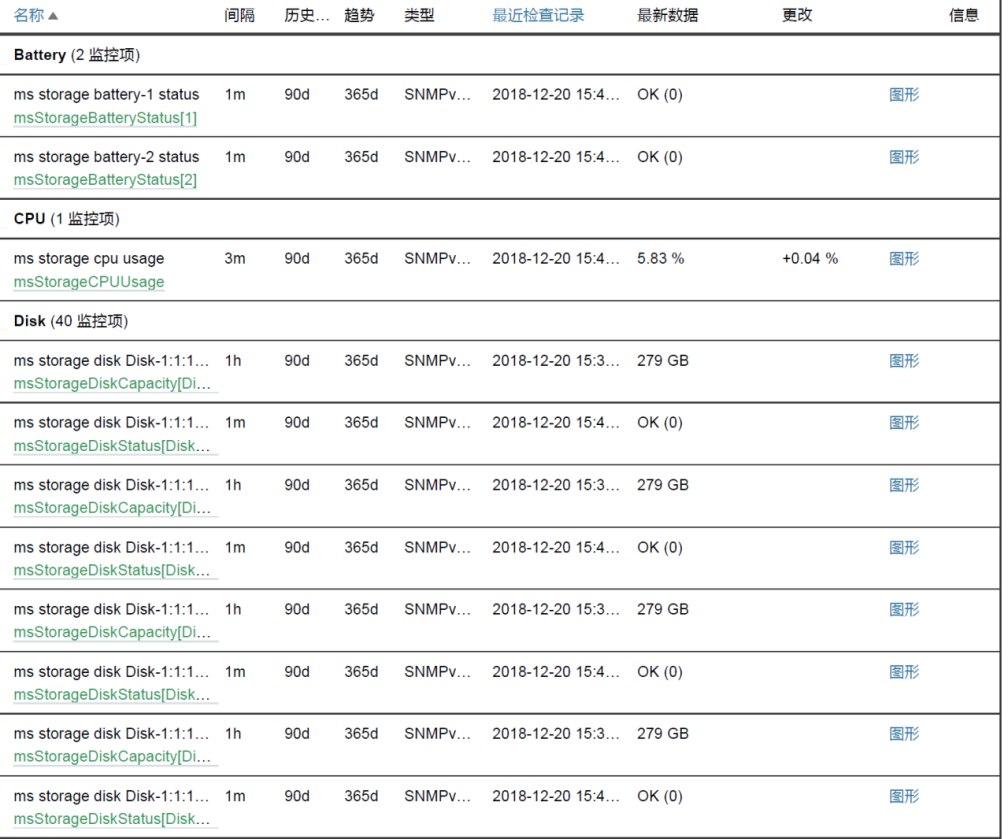Image resolution: width=1008 pixels, height=839 pixels.
Task: Click the 1m interval in battery-2 row
Action: click(235, 157)
